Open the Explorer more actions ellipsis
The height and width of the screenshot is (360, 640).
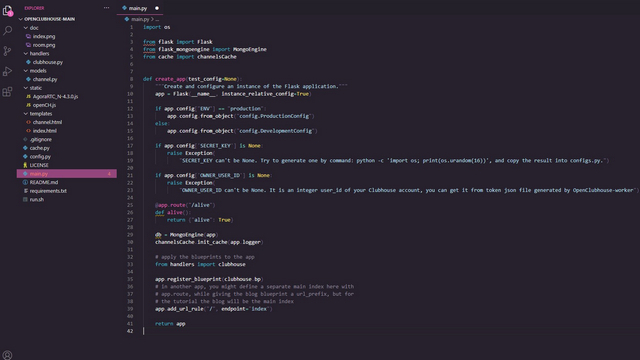pyautogui.click(x=107, y=8)
